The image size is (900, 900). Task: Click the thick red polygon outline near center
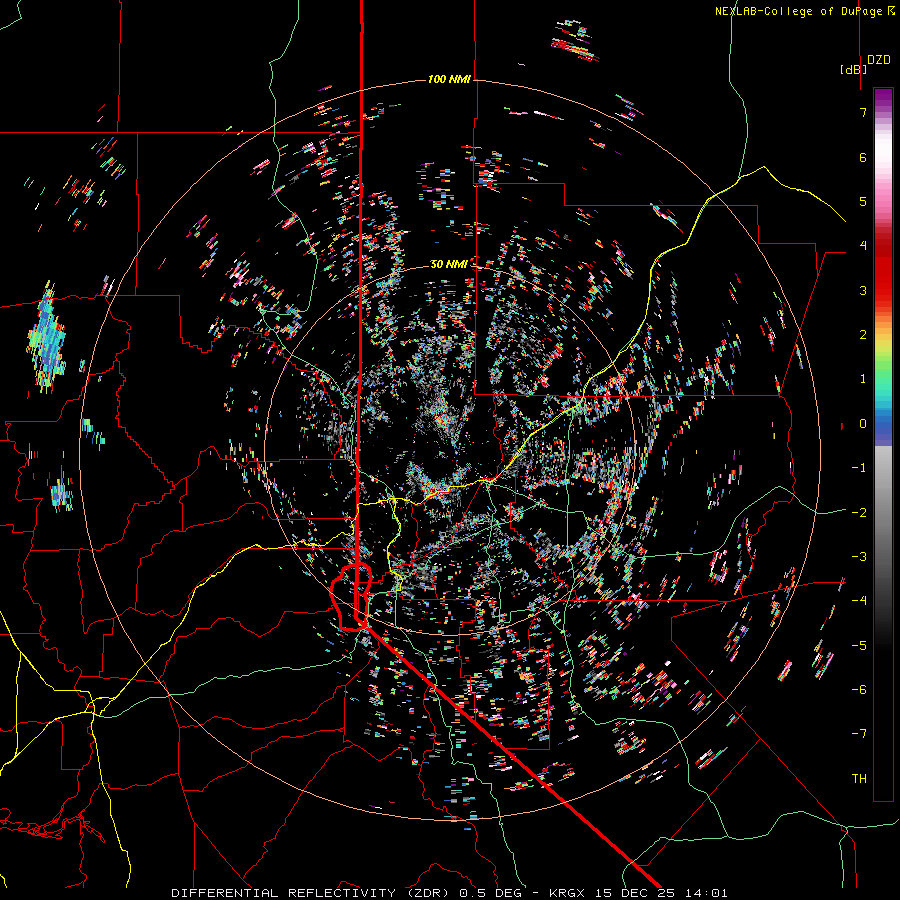click(350, 597)
